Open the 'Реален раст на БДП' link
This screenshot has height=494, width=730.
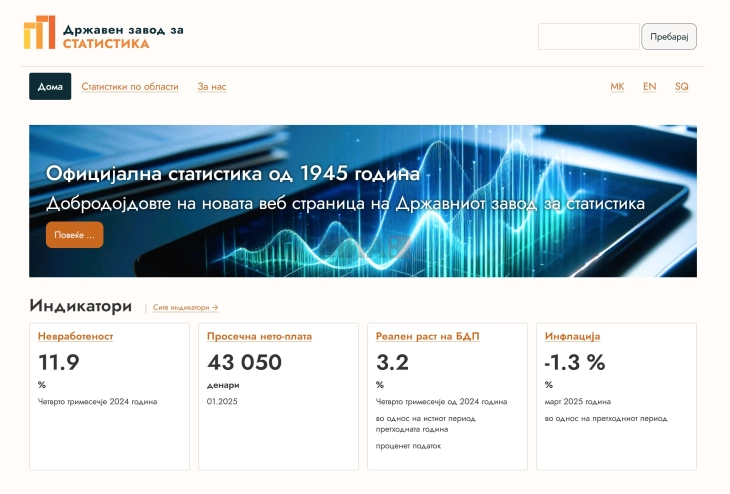click(427, 336)
